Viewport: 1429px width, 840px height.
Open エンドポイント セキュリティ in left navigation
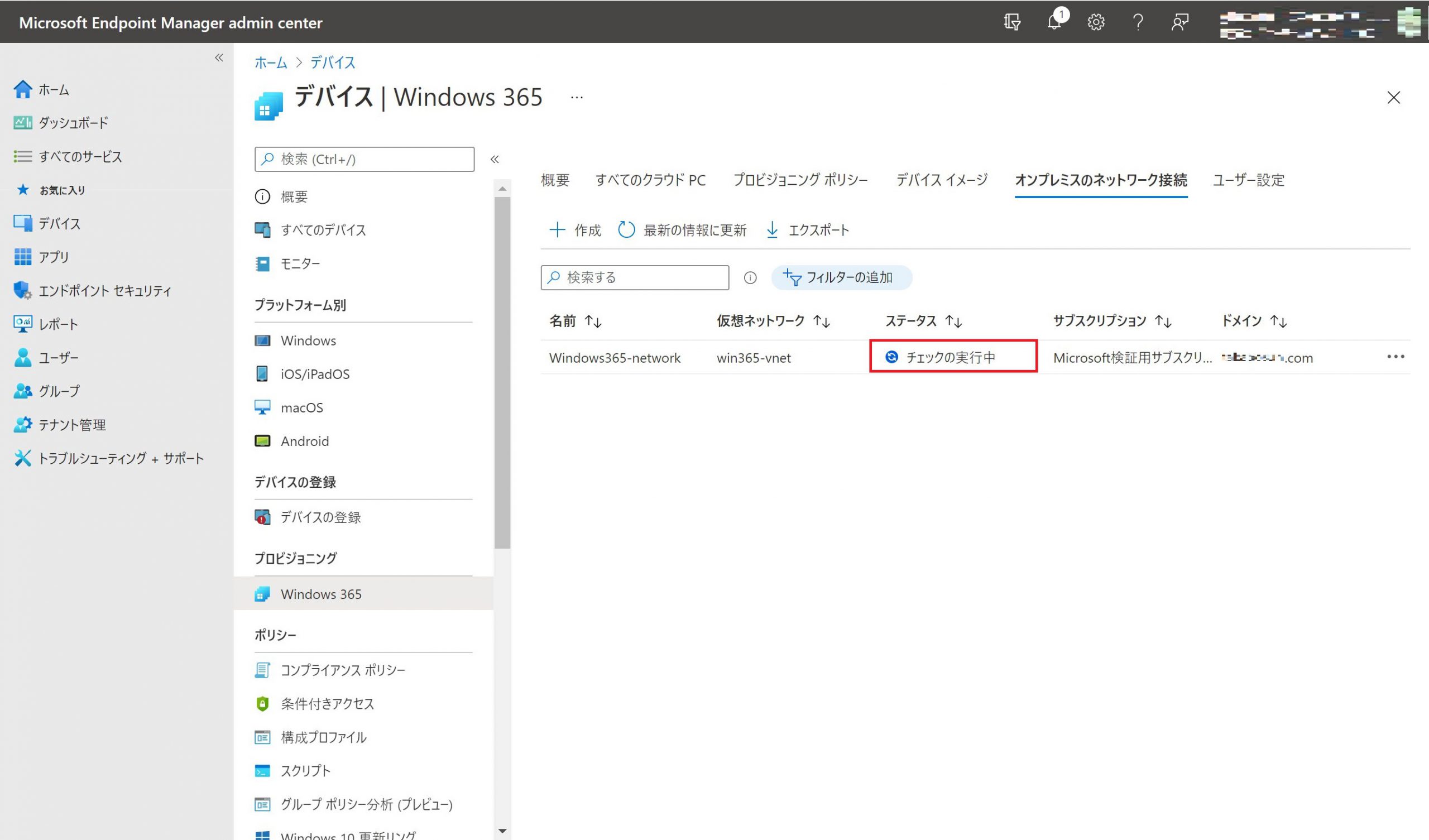pyautogui.click(x=104, y=290)
